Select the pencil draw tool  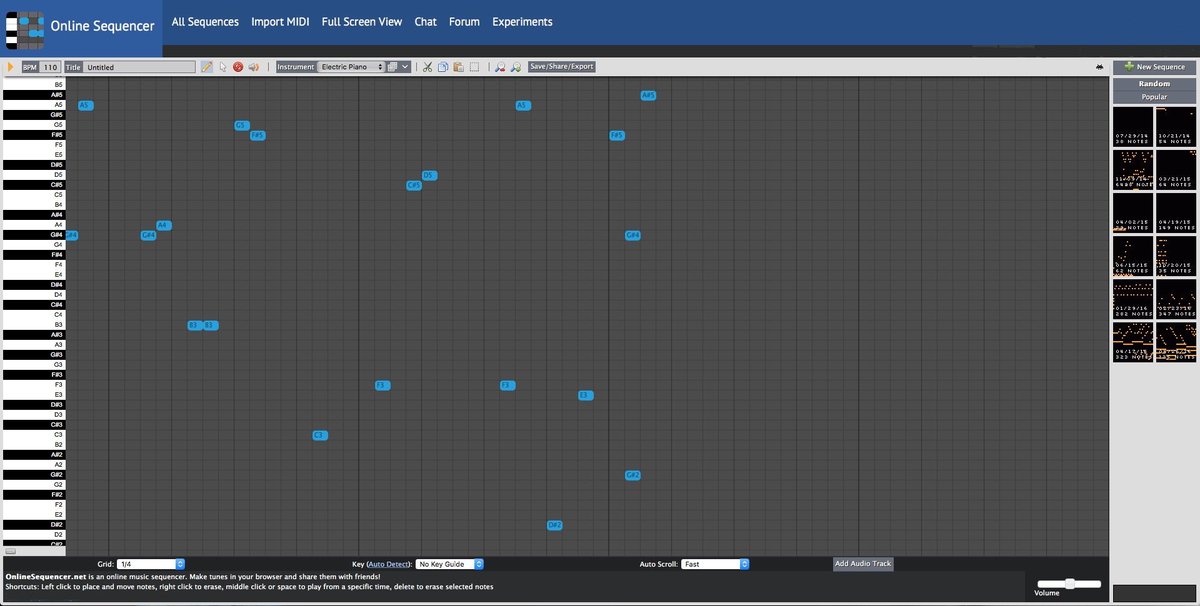click(207, 67)
